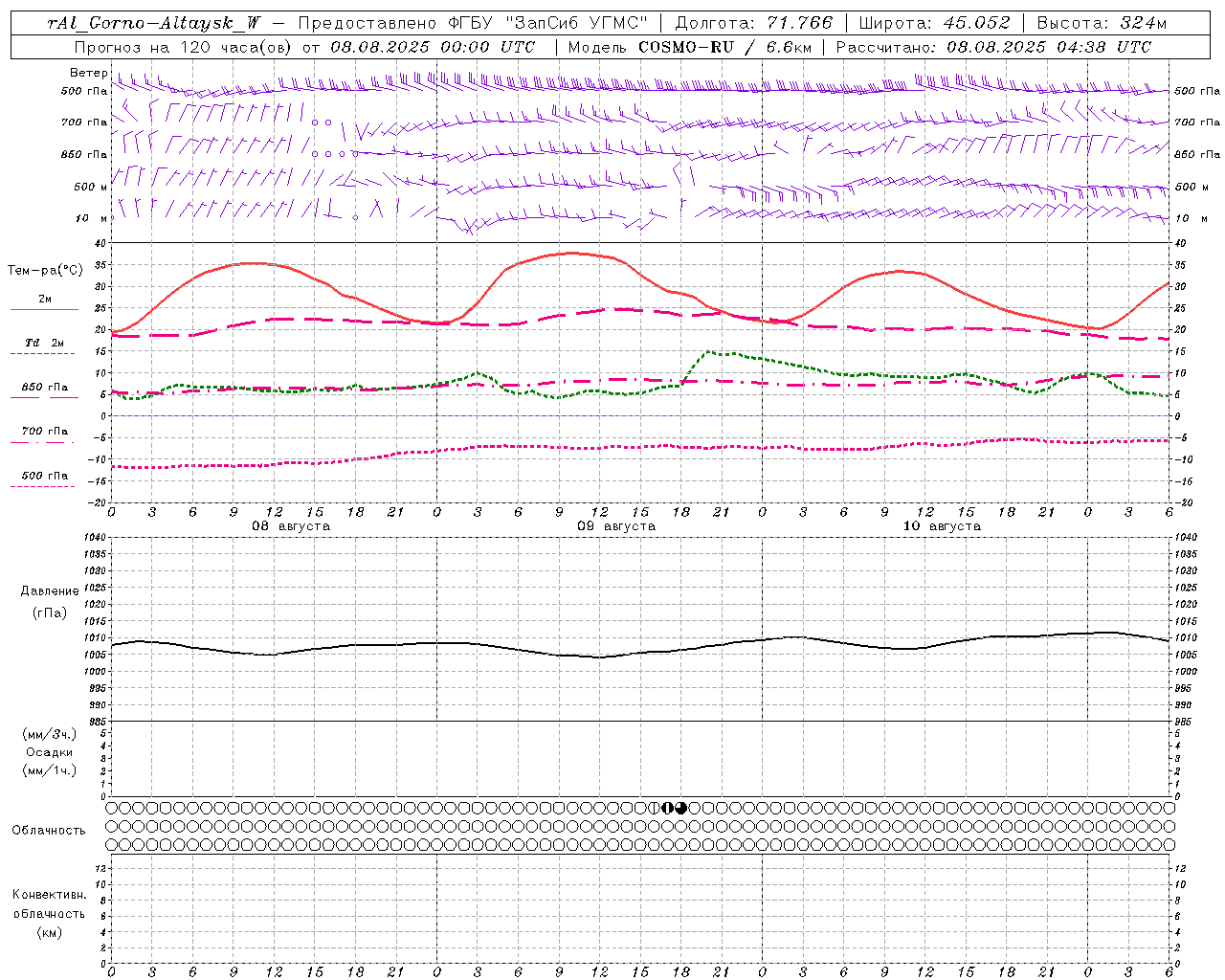Click the station title rAl_Gorno-Altaysk_W
Image resolution: width=1225 pixels, height=980 pixels.
[x=155, y=23]
